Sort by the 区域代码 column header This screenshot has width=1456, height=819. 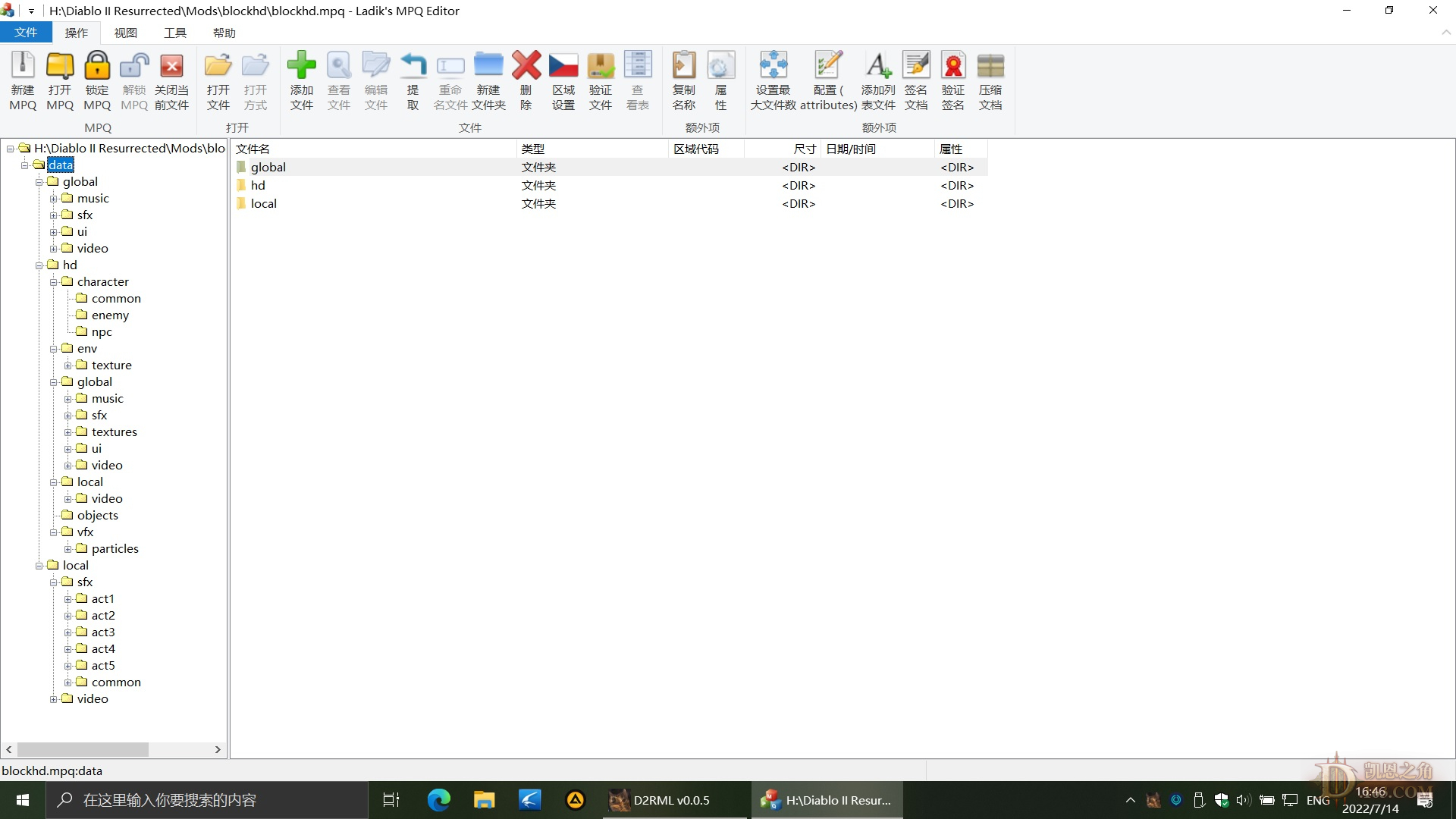pos(706,149)
